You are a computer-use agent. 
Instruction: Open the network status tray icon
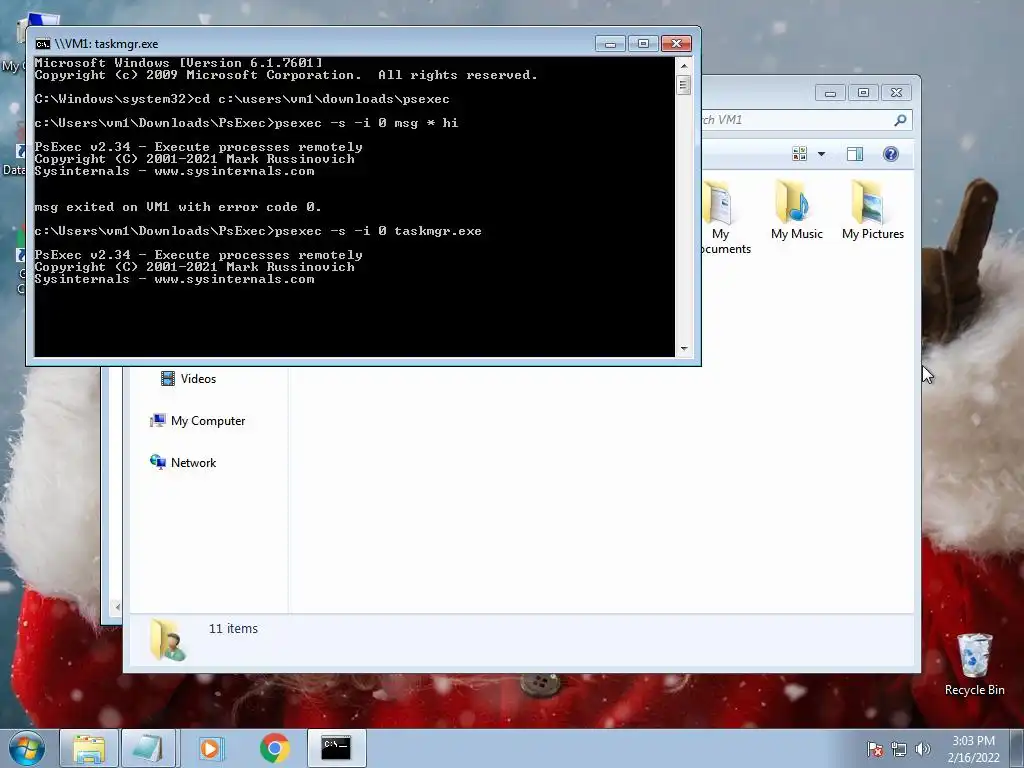(899, 748)
